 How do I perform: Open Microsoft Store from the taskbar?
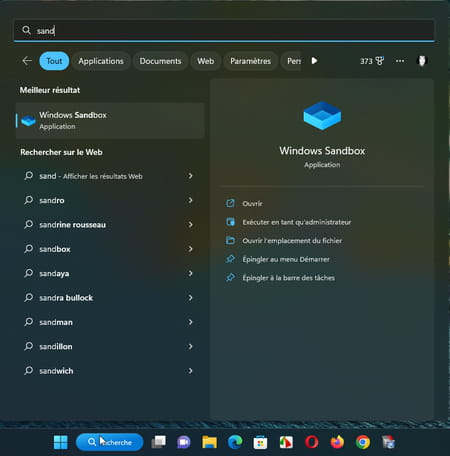[260, 442]
